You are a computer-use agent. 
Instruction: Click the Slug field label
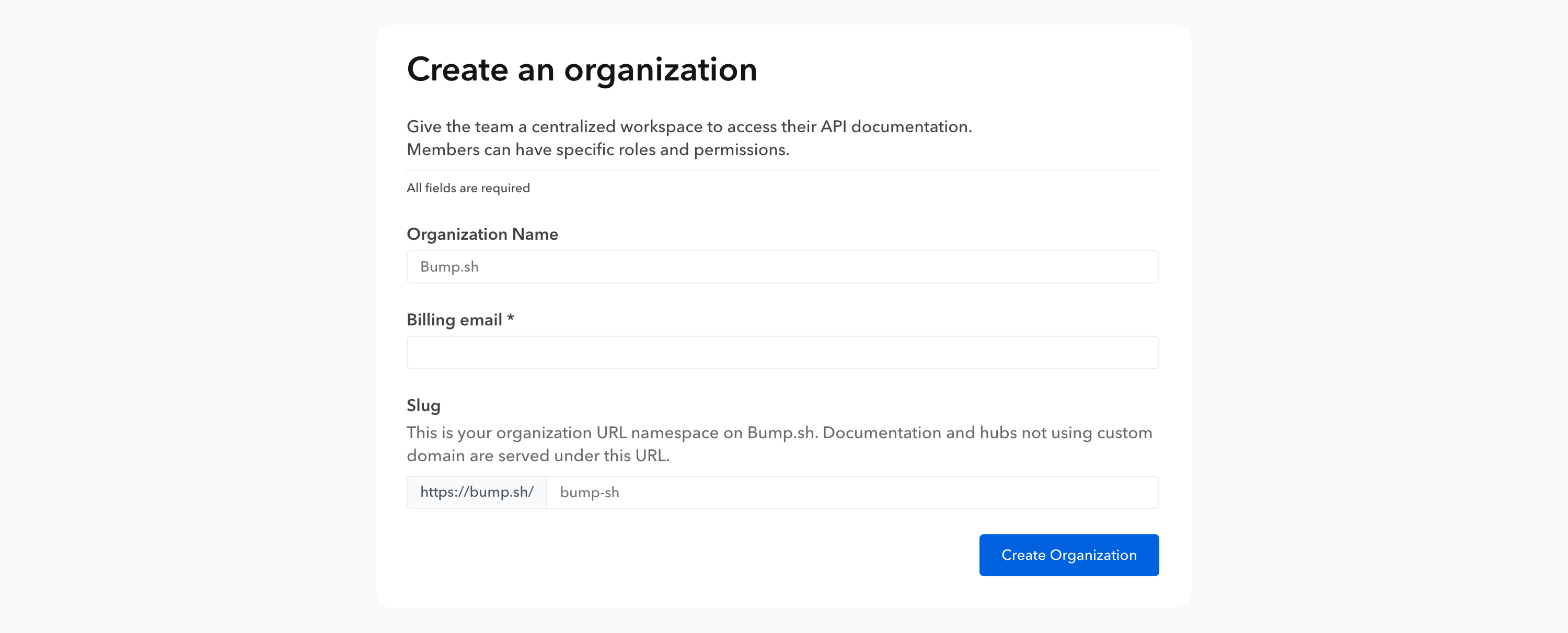click(423, 406)
